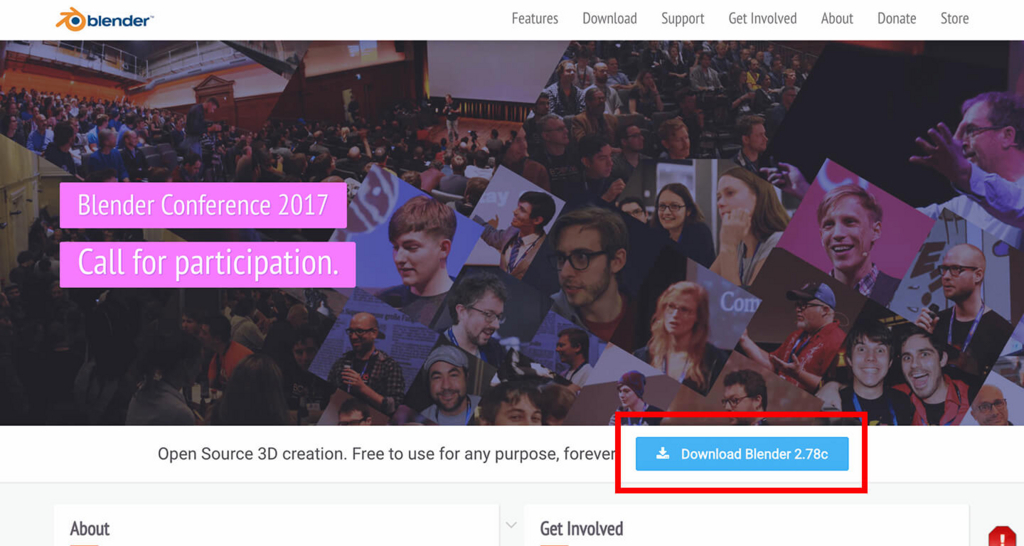The image size is (1024, 546).
Task: Select the About card heading
Action: 89,528
